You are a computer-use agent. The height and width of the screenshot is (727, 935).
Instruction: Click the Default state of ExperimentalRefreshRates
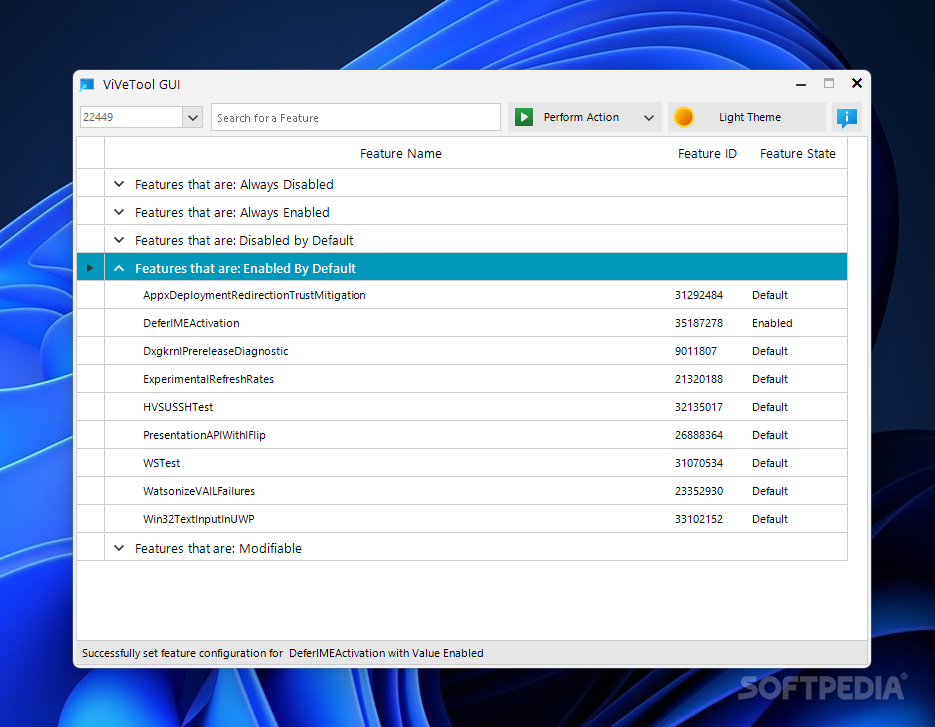tap(770, 379)
